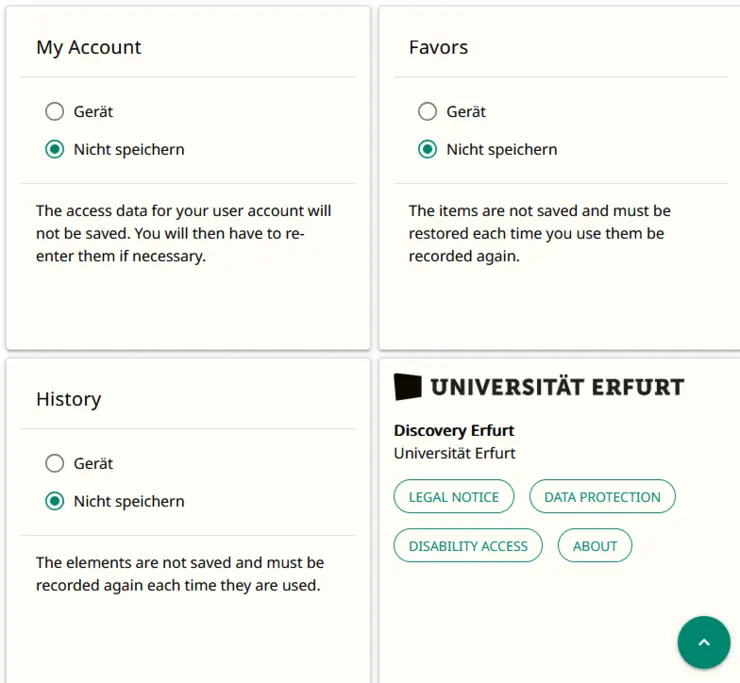Click the Favors items not saved description
The height and width of the screenshot is (683, 740).
(539, 233)
